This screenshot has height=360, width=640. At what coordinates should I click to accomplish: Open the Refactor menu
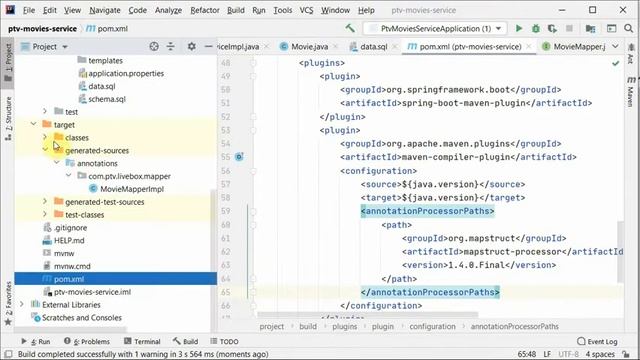tap(205, 10)
